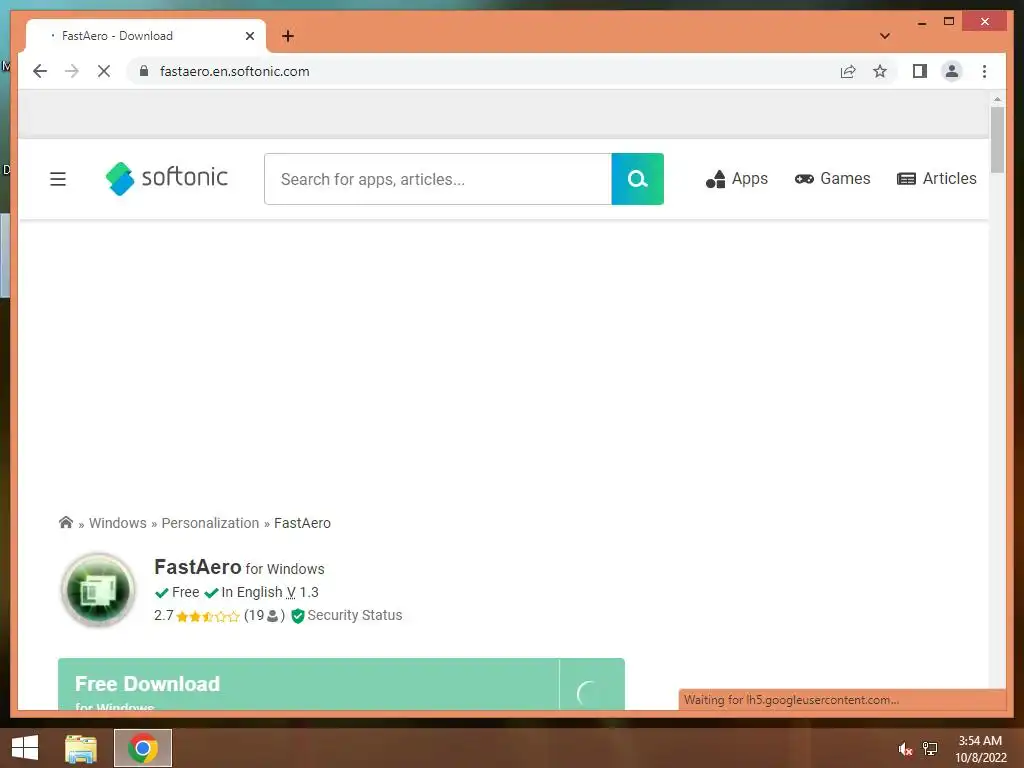
Task: Click the forward navigation arrow
Action: pos(72,71)
